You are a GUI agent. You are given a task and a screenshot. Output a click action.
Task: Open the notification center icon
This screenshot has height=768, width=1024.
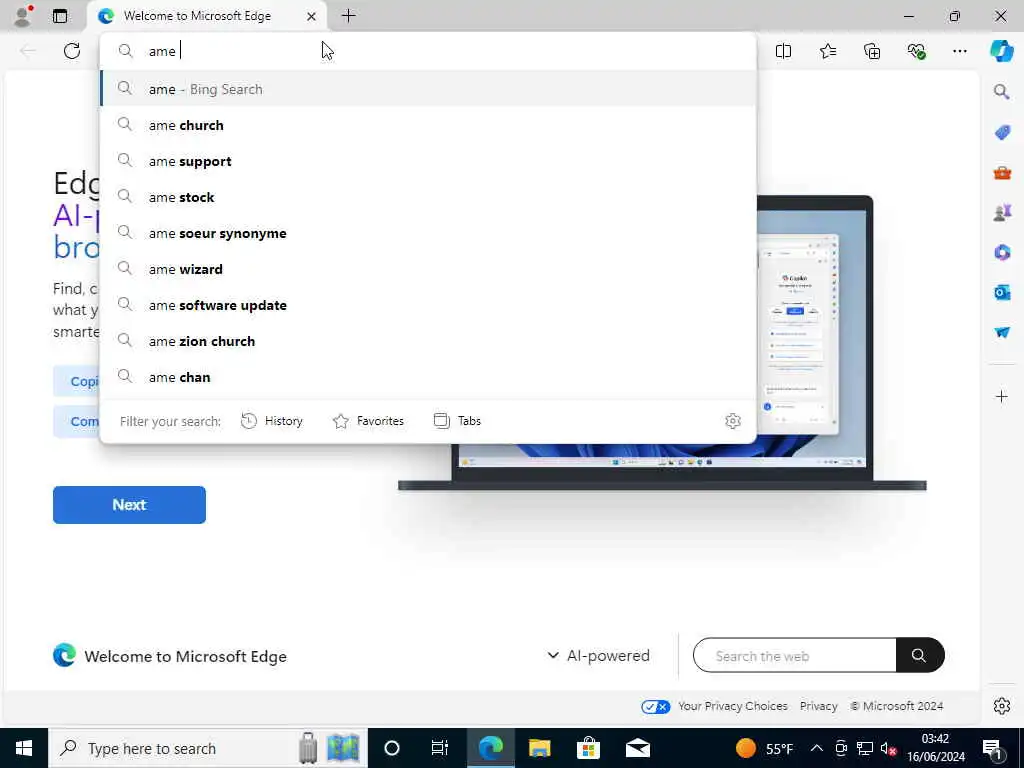pos(993,748)
